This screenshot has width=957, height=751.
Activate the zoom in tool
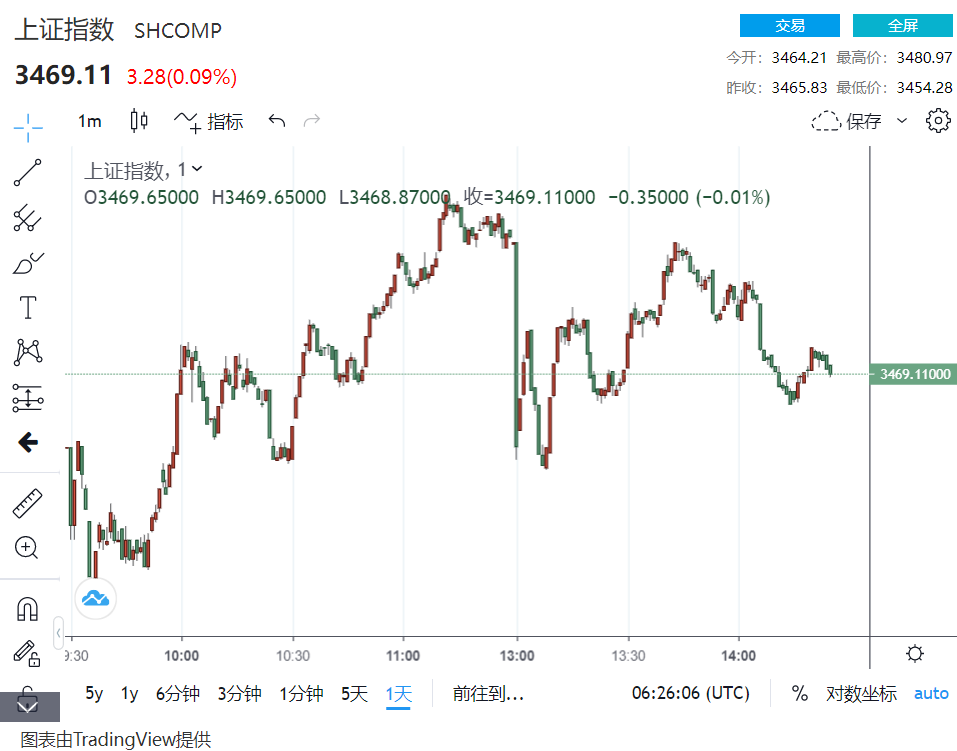[27, 547]
